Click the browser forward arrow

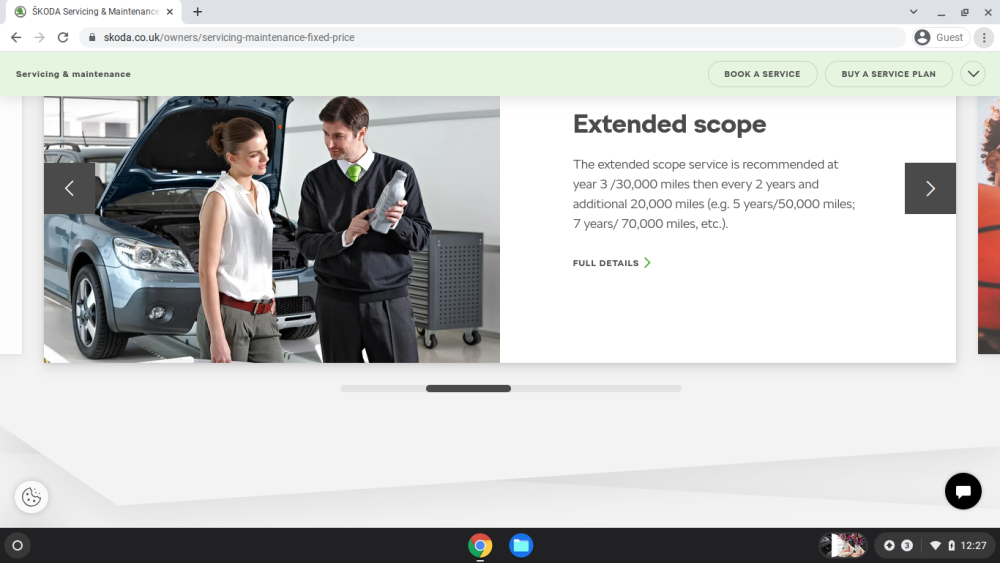coord(40,38)
